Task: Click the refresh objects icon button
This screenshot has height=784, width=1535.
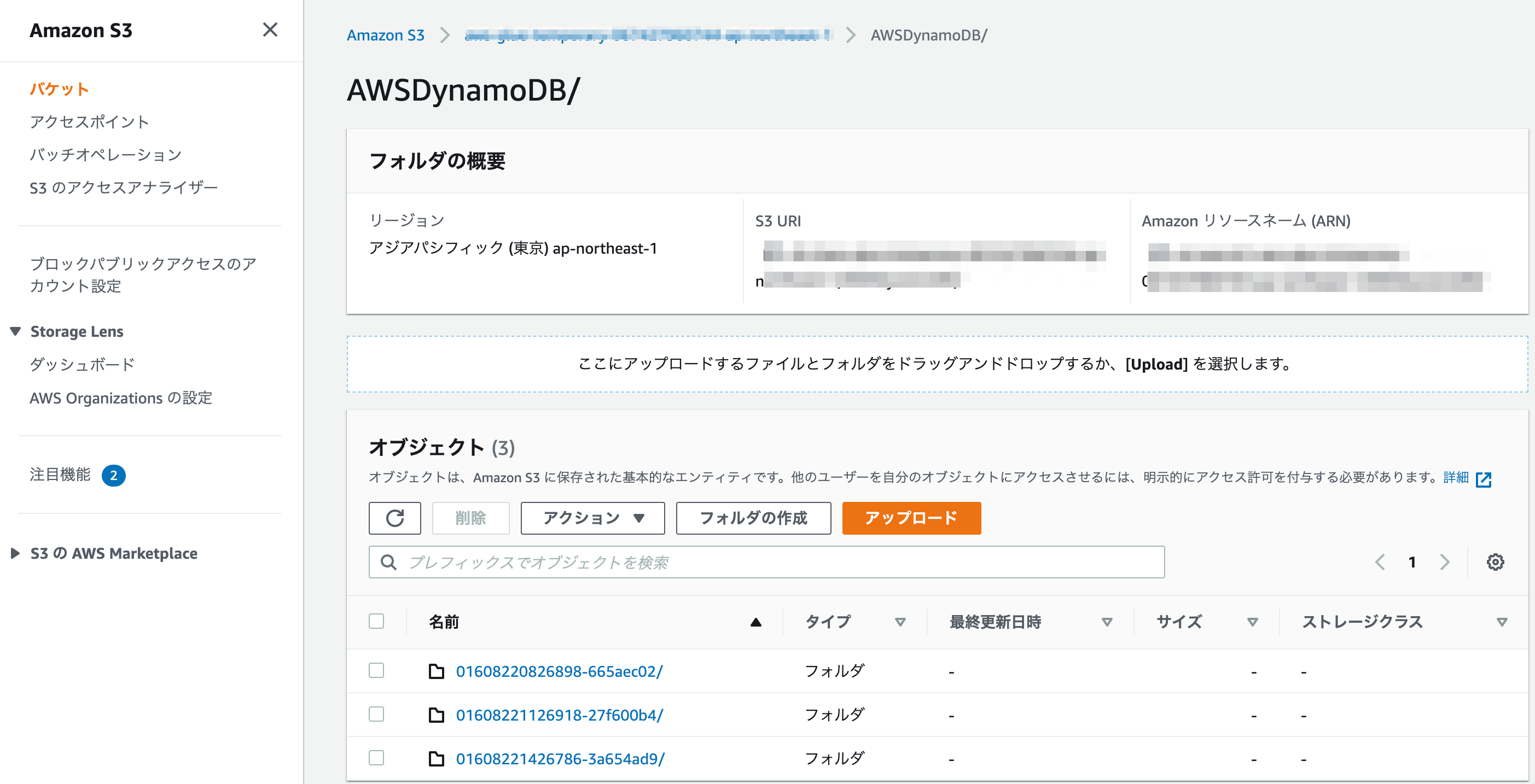Action: (x=394, y=518)
